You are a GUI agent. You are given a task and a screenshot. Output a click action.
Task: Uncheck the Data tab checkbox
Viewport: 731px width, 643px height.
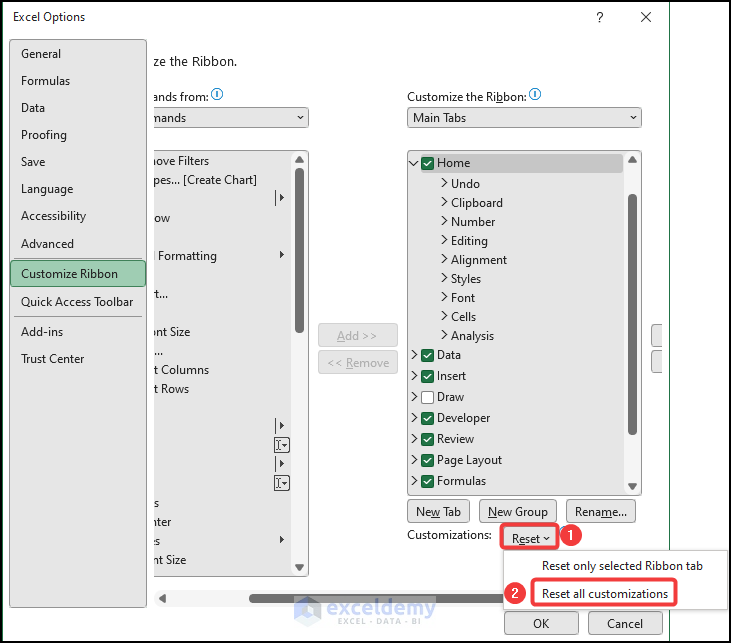coord(428,355)
